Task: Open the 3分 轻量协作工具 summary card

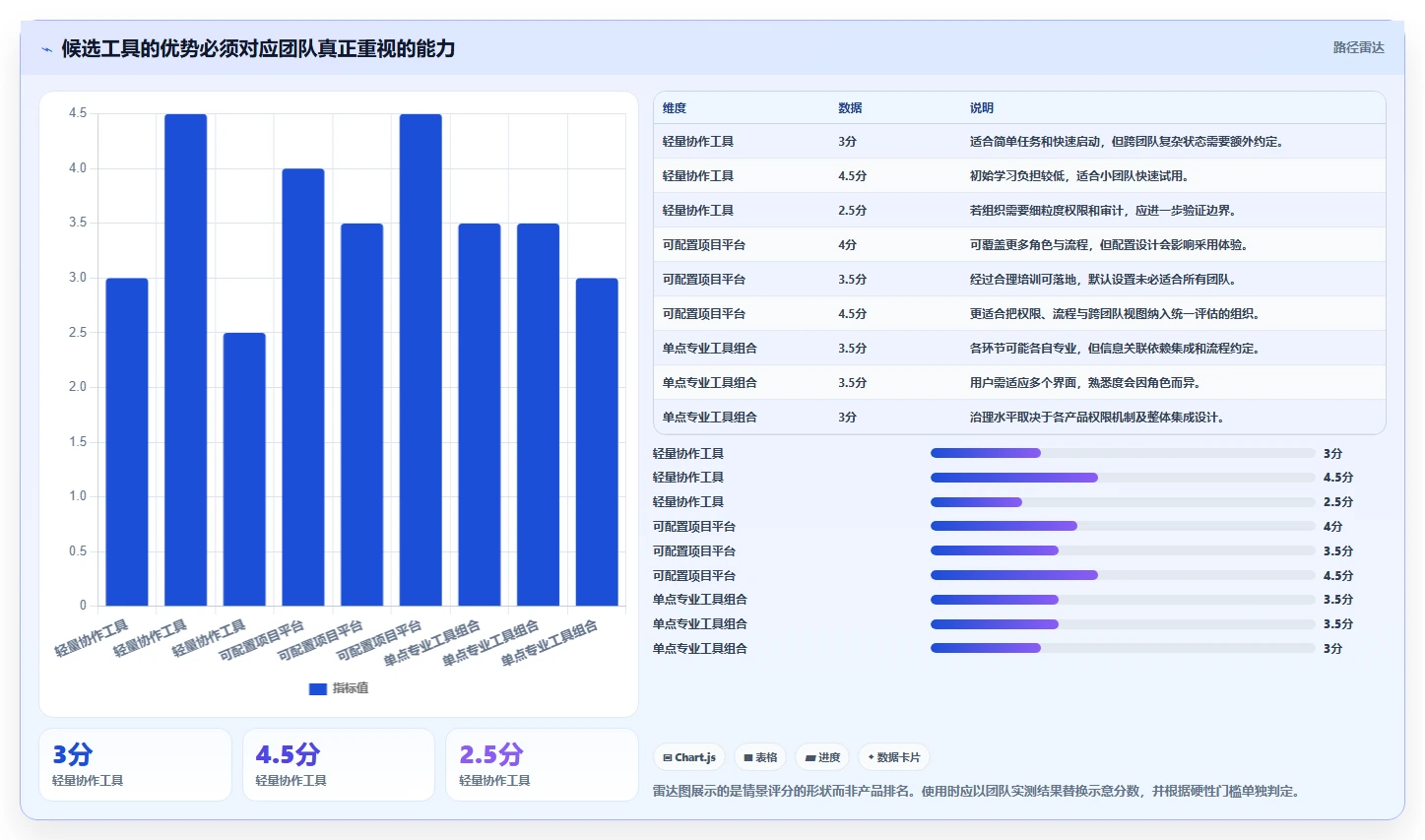Action: coord(135,764)
